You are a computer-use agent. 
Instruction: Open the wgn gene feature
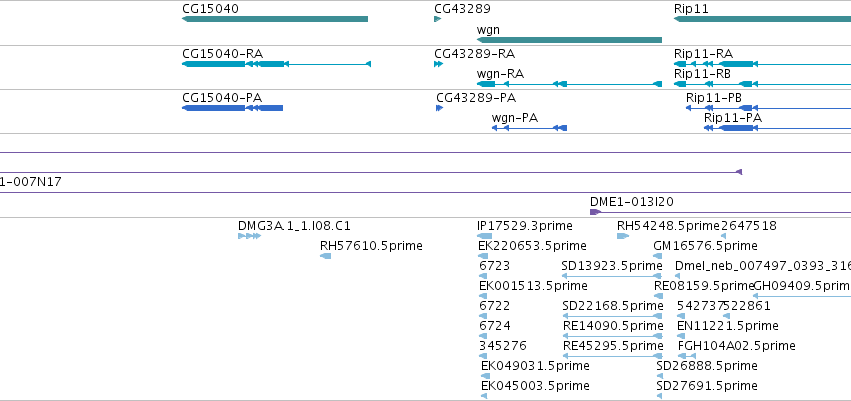click(569, 40)
